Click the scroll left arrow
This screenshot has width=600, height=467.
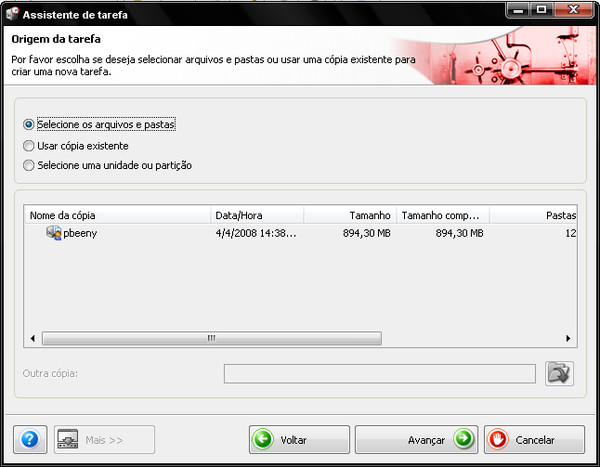tap(33, 338)
